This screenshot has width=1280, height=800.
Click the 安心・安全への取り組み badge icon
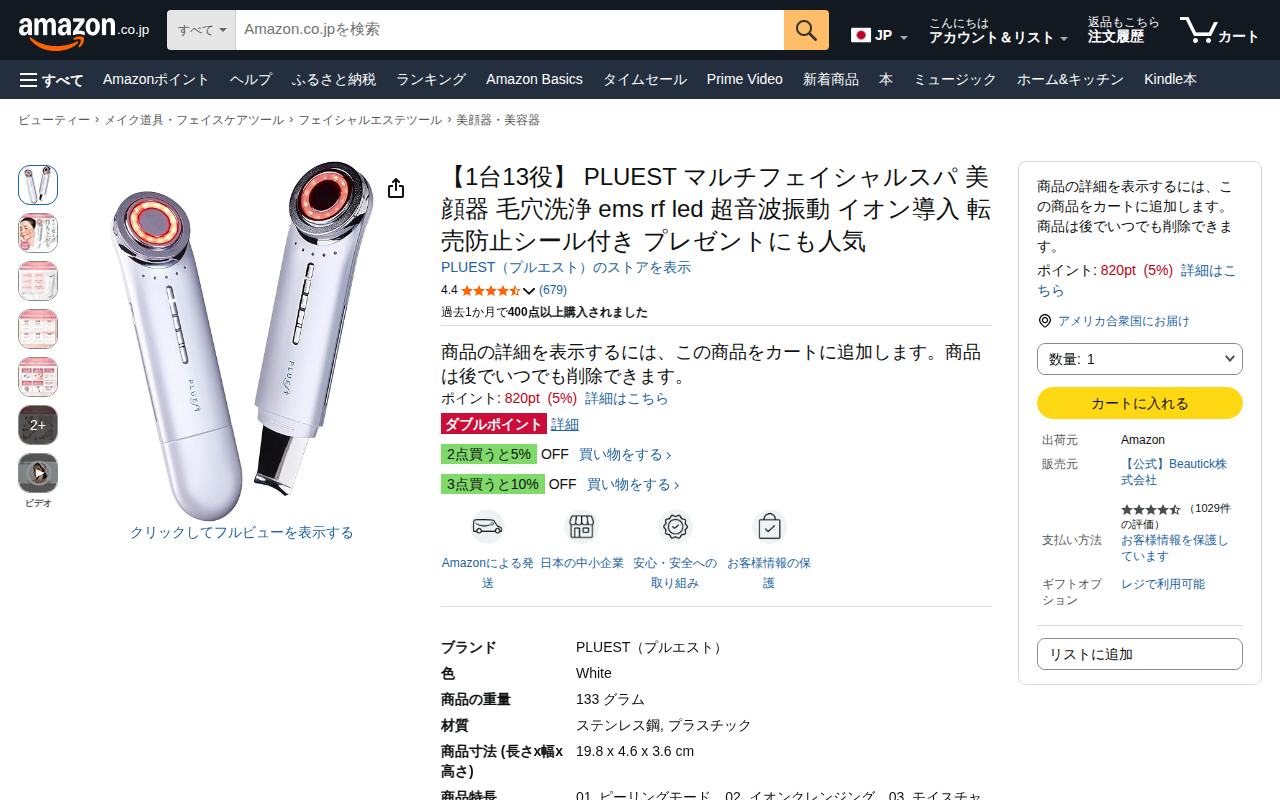pyautogui.click(x=675, y=526)
